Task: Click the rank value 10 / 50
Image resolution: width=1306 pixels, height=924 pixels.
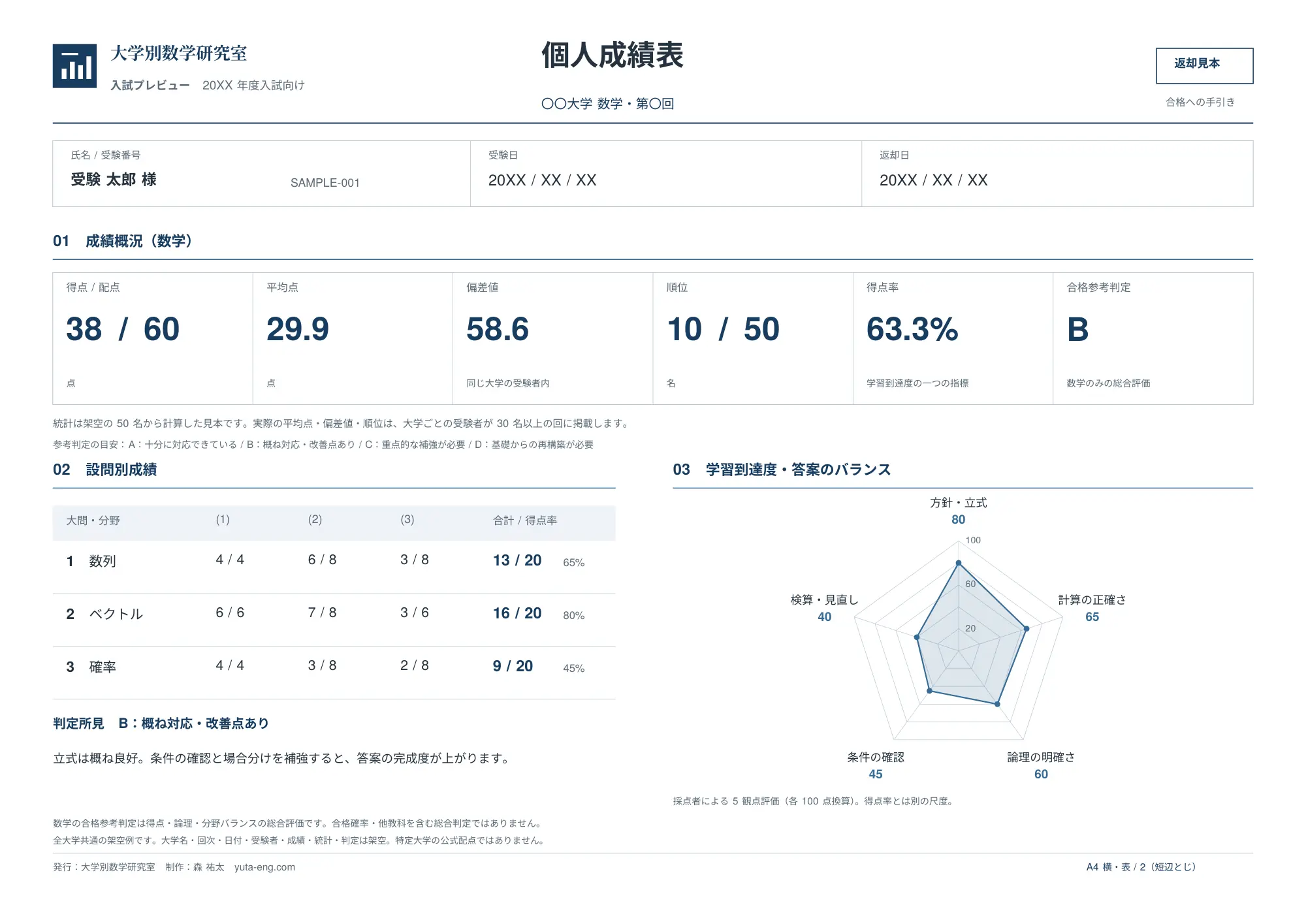Action: pos(724,329)
